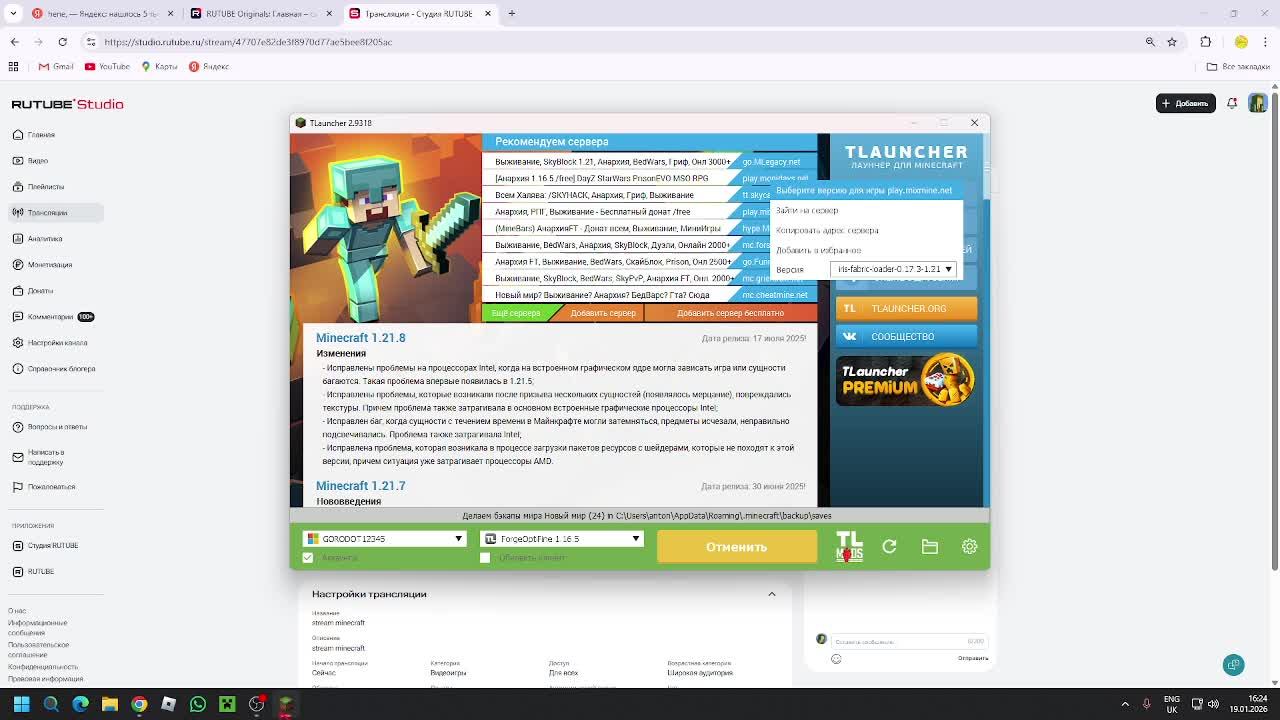Open the TLAUNCHER.ORG link button
Image resolution: width=1280 pixels, height=720 pixels.
907,308
